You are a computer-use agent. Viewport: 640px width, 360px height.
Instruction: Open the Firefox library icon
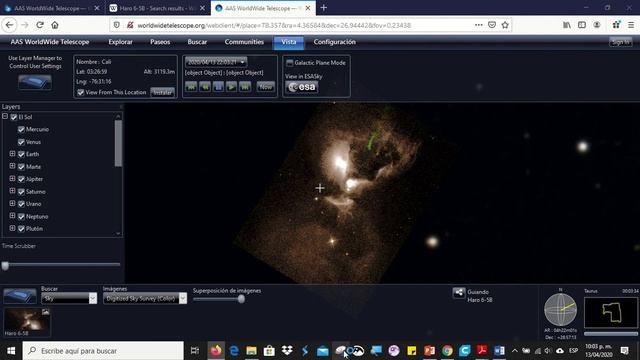pos(567,25)
